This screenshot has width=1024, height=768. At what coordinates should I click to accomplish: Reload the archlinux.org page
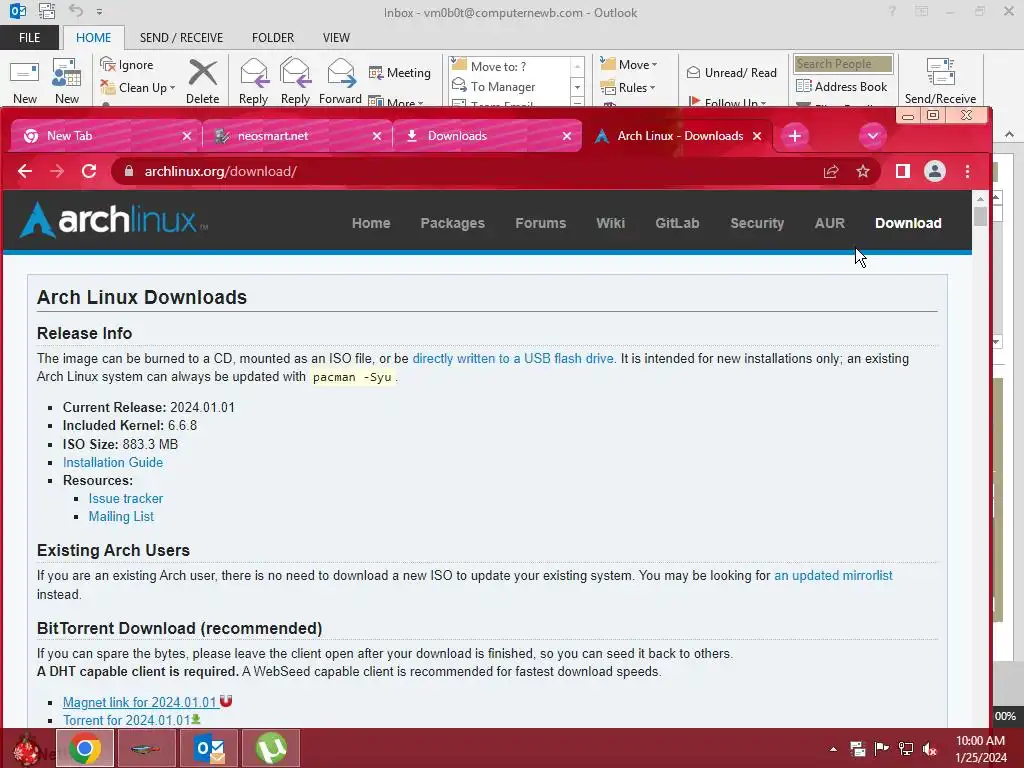point(89,171)
